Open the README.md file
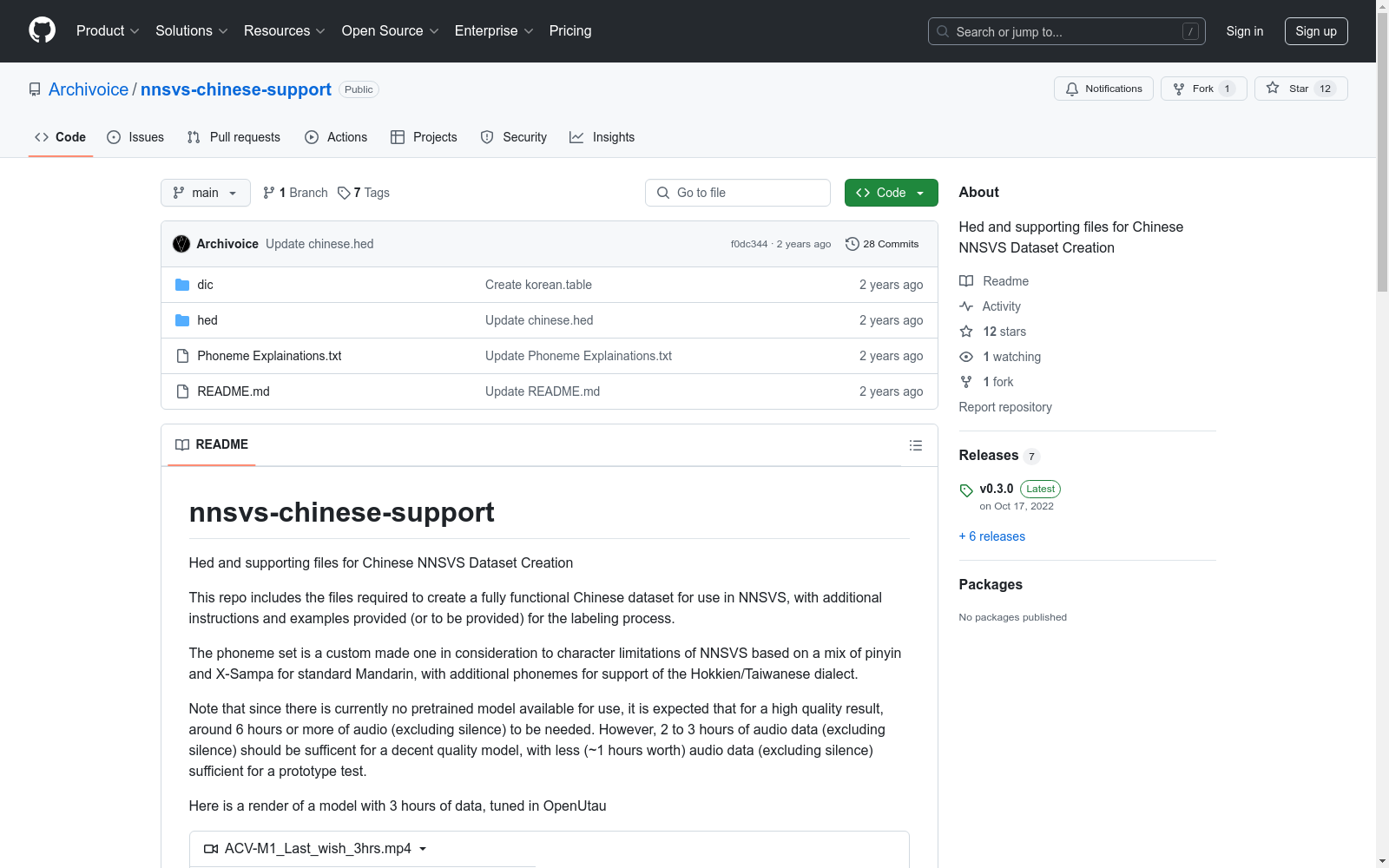The height and width of the screenshot is (868, 1389). click(234, 391)
